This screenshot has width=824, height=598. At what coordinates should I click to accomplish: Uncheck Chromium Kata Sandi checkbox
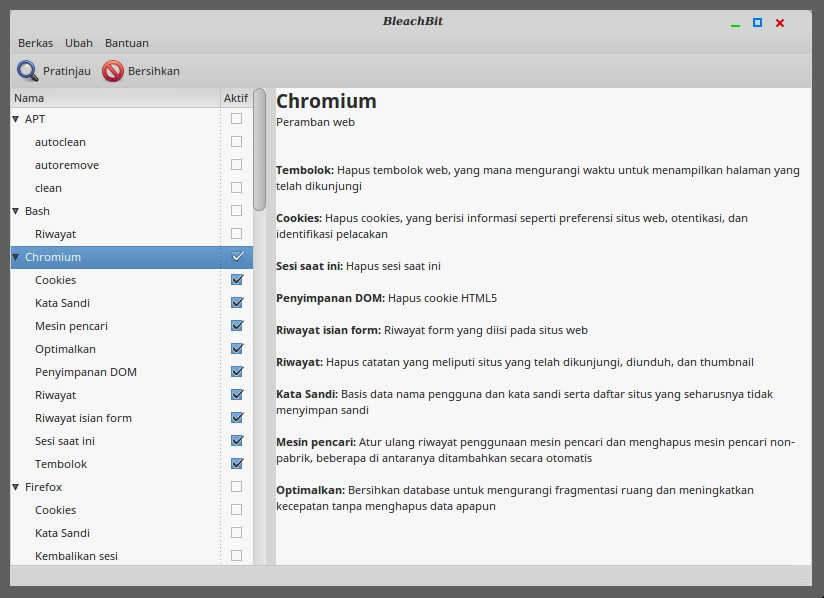point(238,303)
